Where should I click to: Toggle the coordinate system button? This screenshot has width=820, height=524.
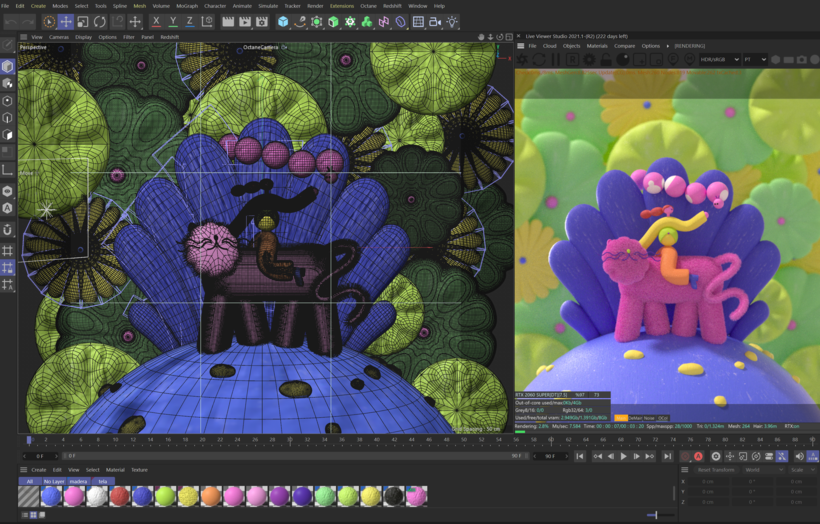pyautogui.click(x=207, y=22)
